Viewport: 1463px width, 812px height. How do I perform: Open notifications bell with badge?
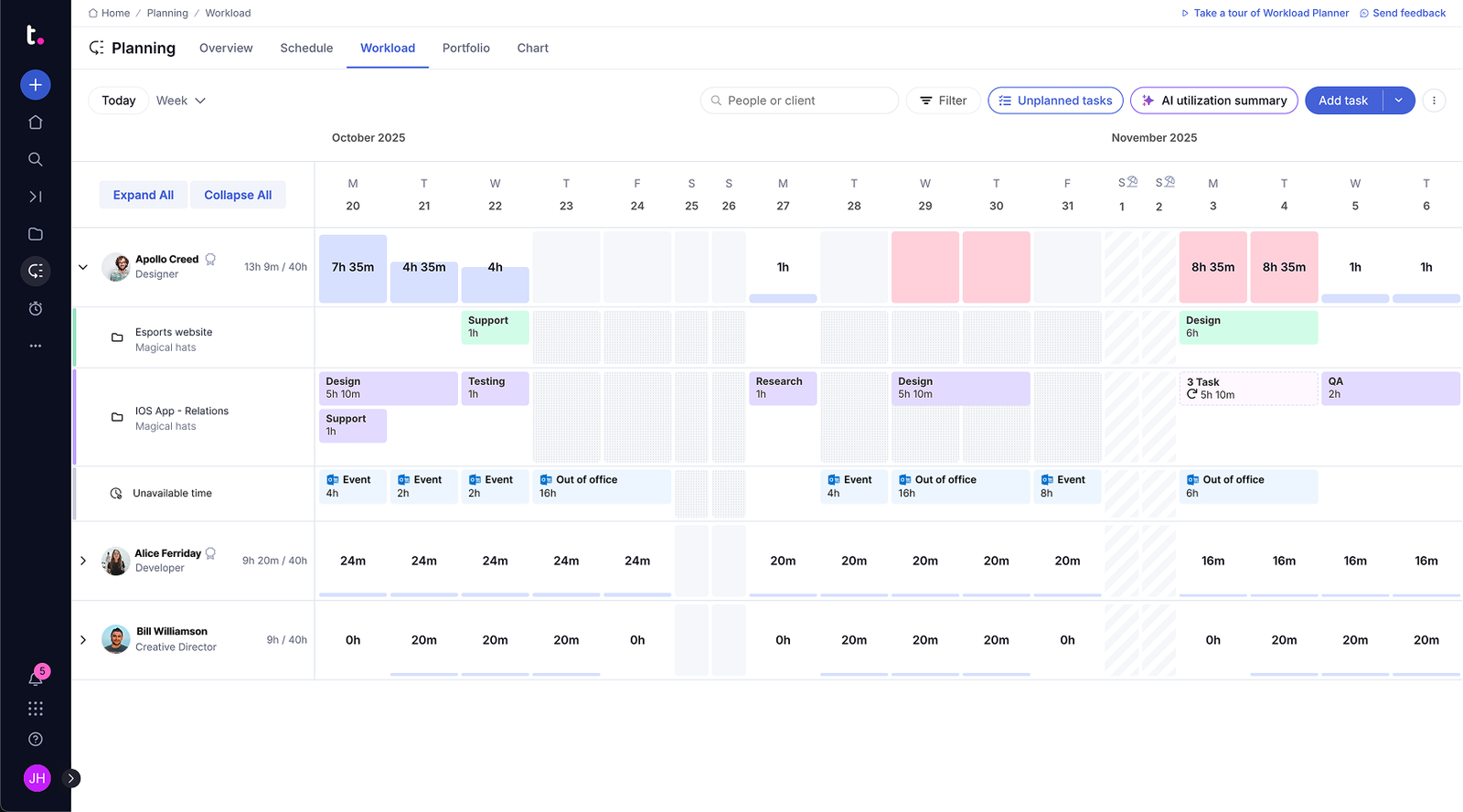click(x=36, y=678)
